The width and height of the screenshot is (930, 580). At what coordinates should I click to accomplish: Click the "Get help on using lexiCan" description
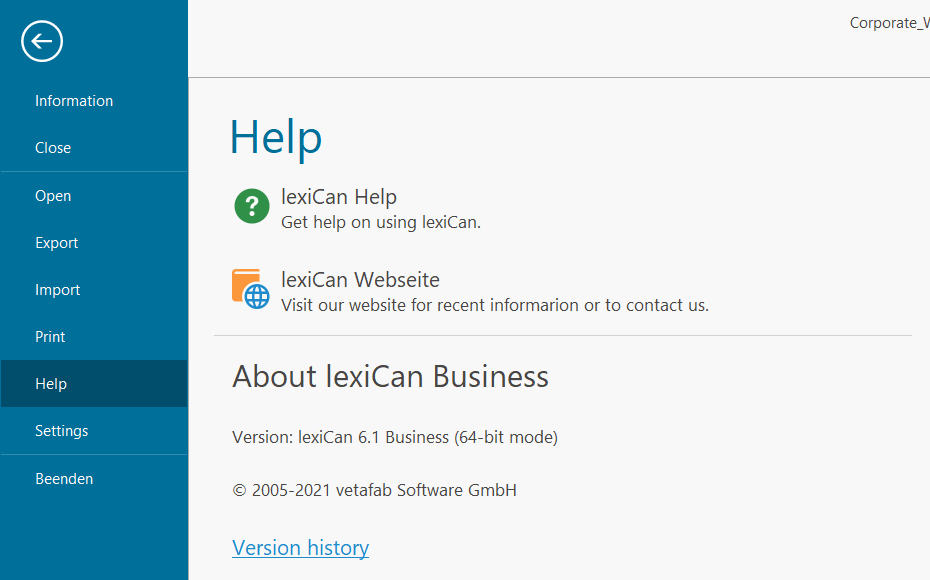[381, 222]
